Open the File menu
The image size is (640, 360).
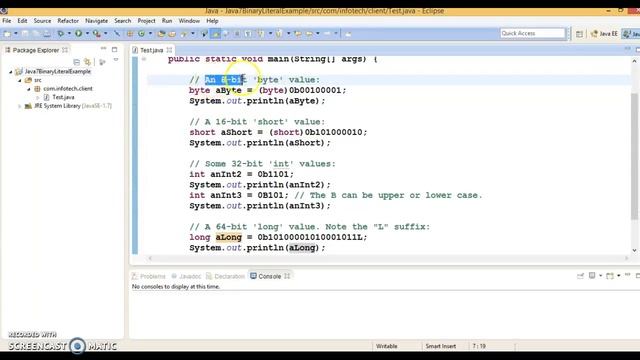point(7,21)
